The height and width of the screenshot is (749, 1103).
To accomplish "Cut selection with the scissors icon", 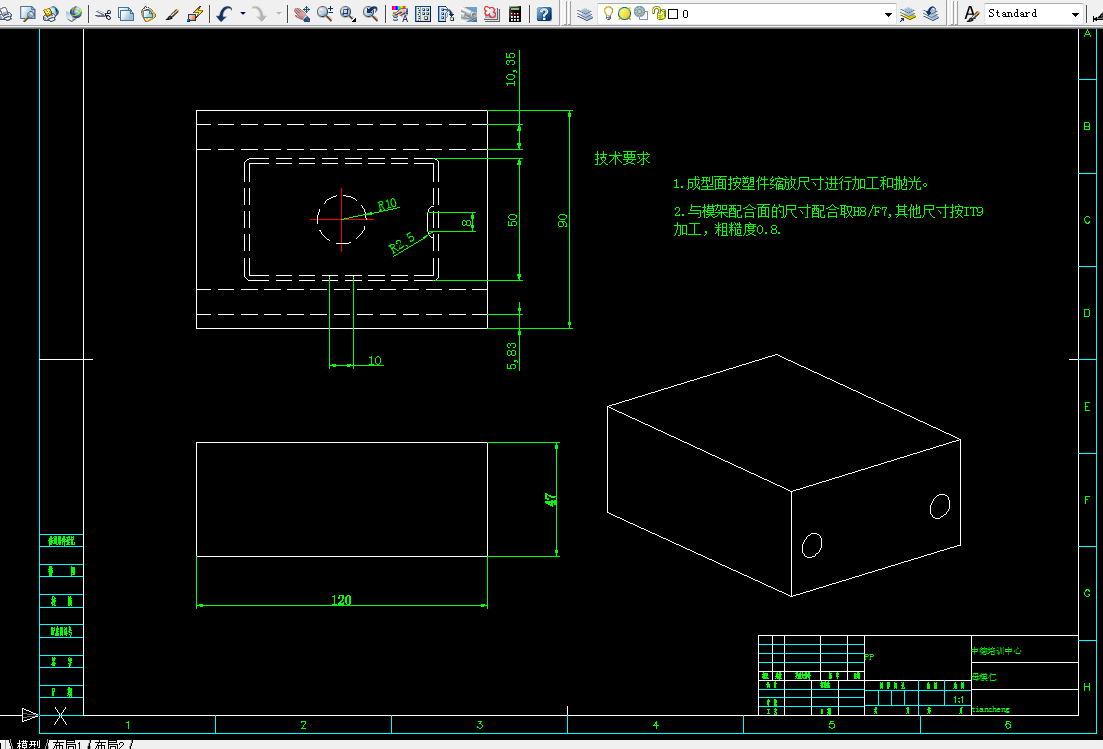I will (103, 13).
